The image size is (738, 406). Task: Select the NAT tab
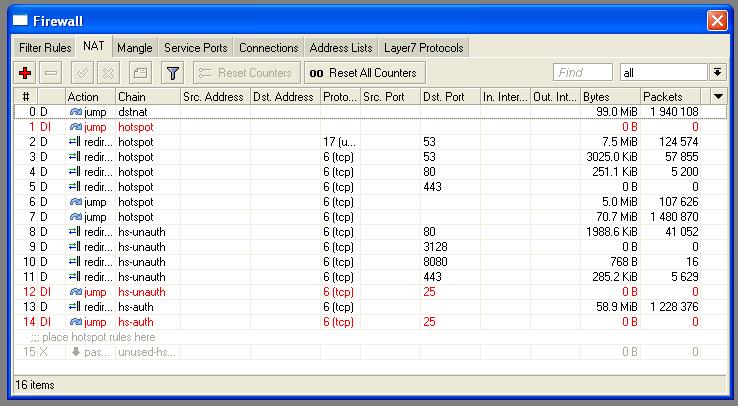tap(94, 46)
